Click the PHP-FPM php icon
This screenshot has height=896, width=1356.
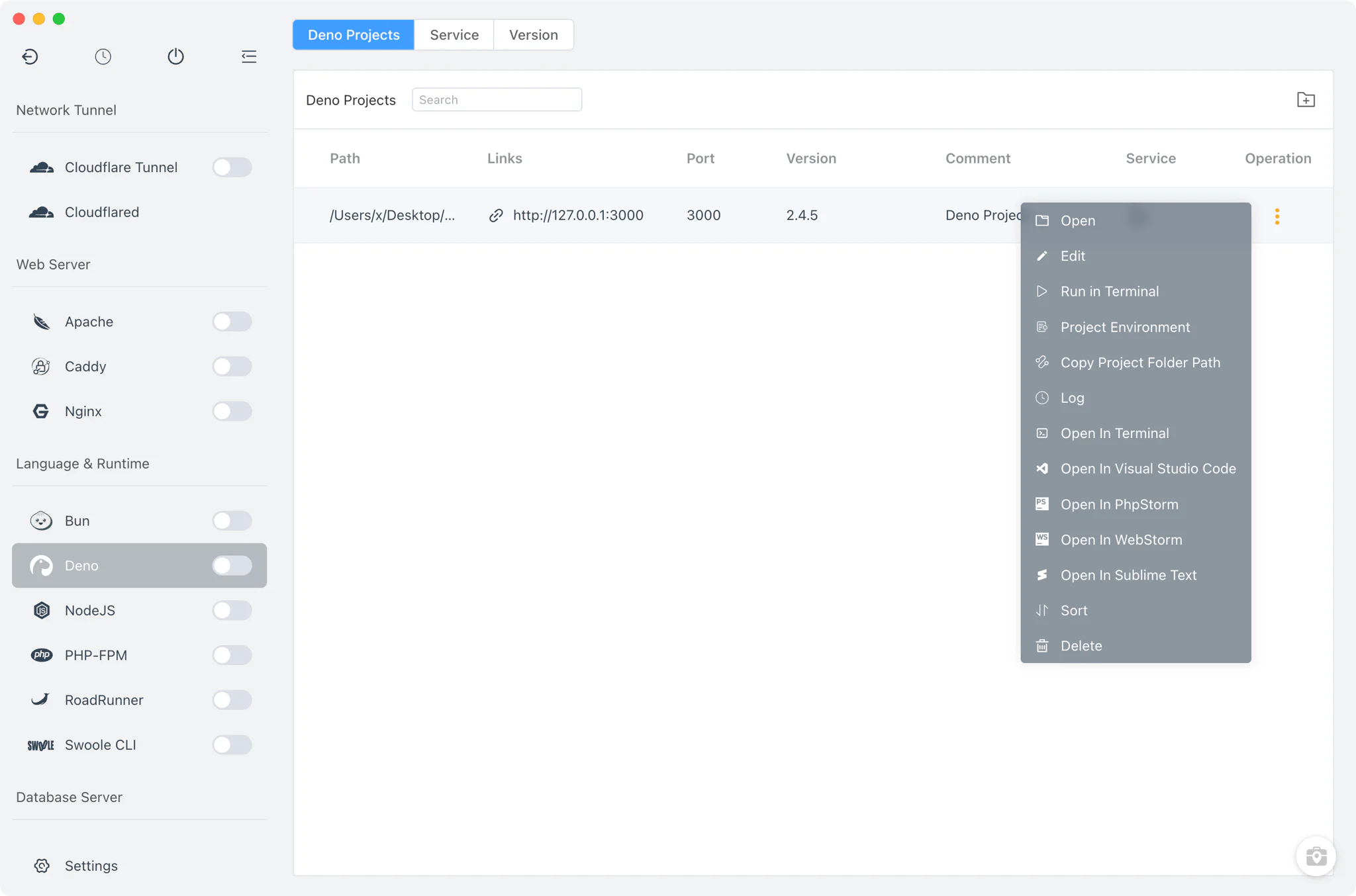[x=41, y=655]
